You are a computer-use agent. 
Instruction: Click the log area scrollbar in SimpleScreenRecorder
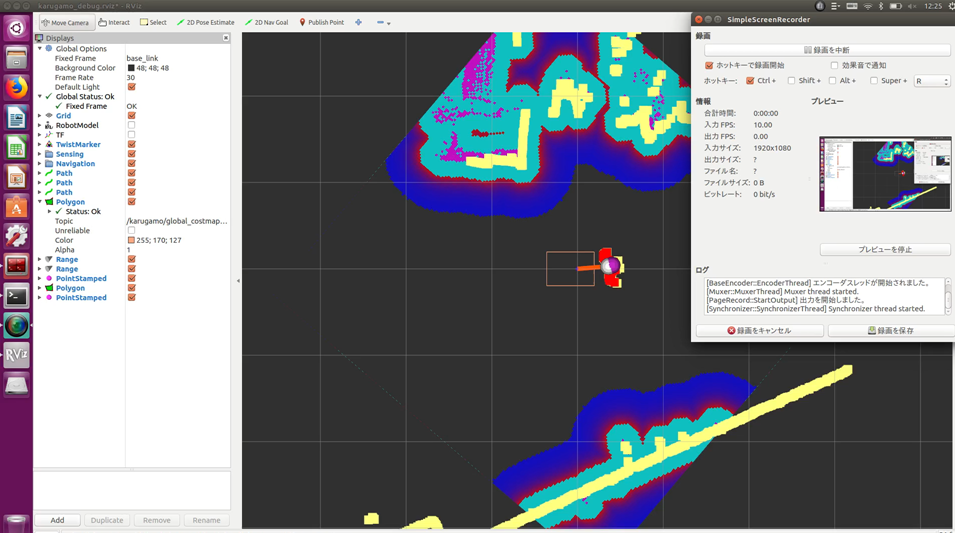(948, 296)
